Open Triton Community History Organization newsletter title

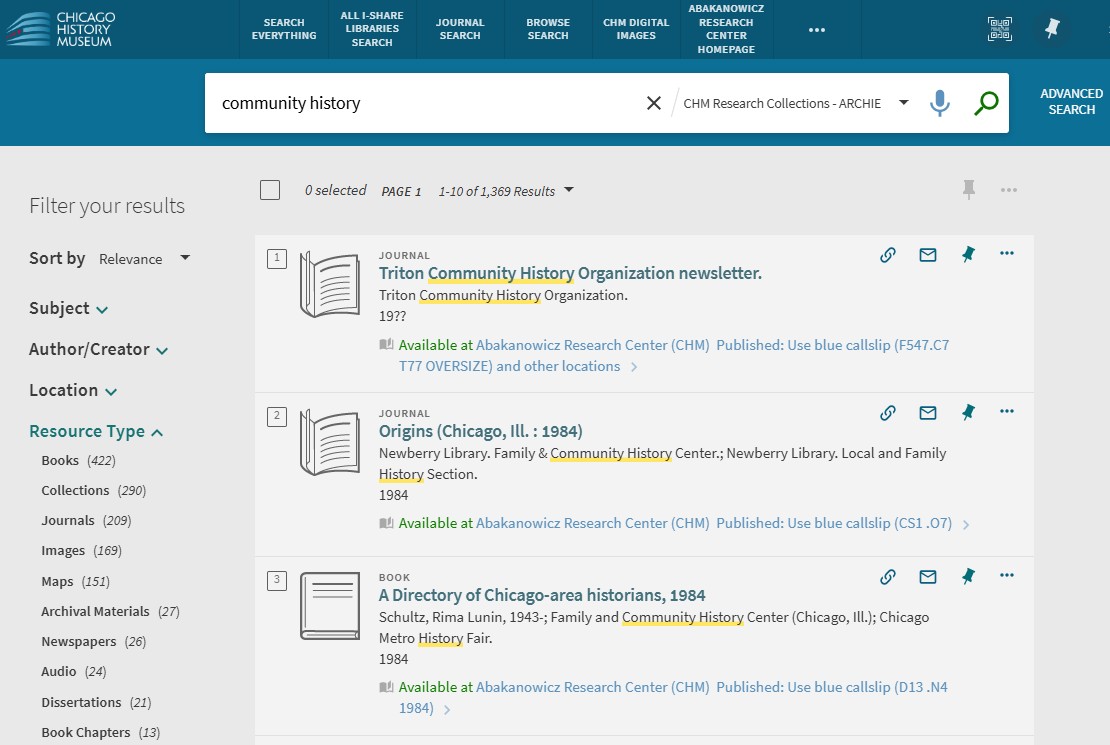570,273
